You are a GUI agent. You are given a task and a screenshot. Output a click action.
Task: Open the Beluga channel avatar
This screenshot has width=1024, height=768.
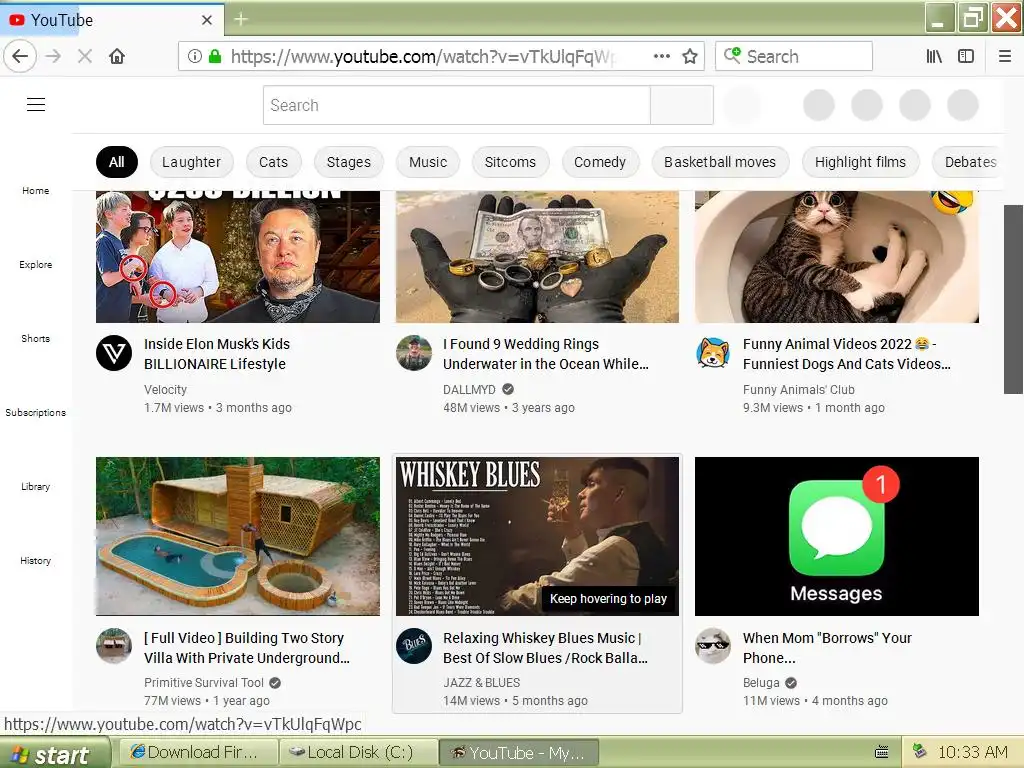click(x=712, y=647)
